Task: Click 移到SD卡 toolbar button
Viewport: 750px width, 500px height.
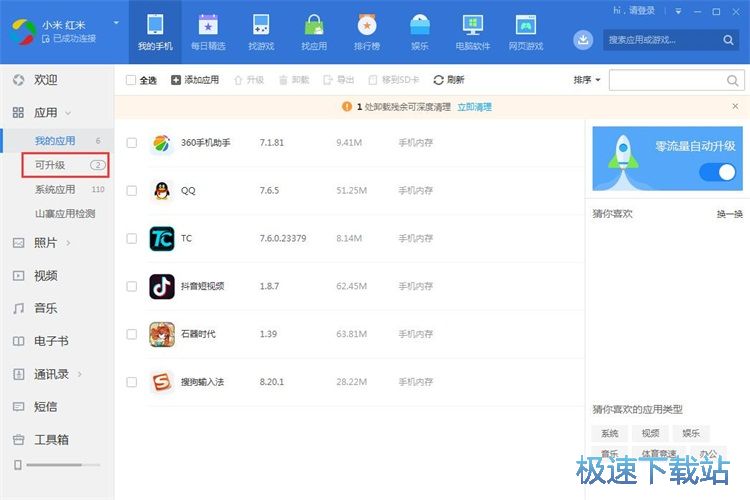Action: [x=394, y=80]
